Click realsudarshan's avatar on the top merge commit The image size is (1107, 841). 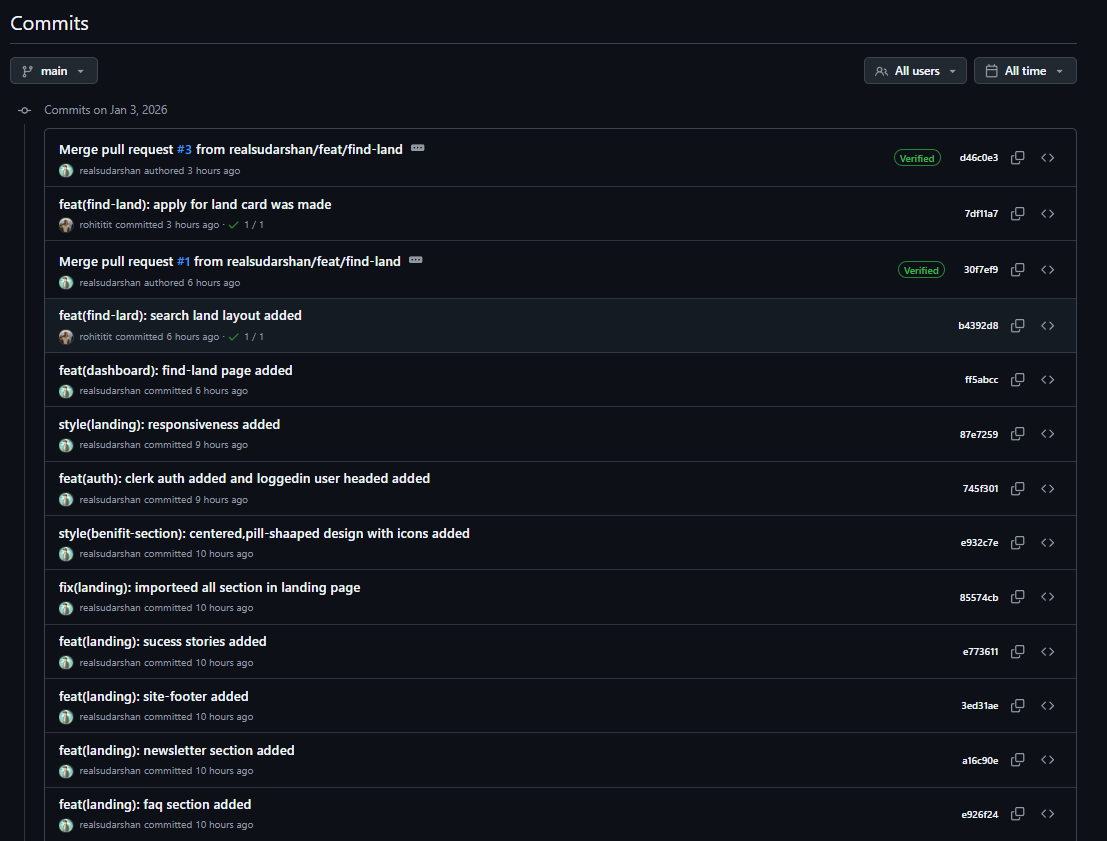pos(65,170)
